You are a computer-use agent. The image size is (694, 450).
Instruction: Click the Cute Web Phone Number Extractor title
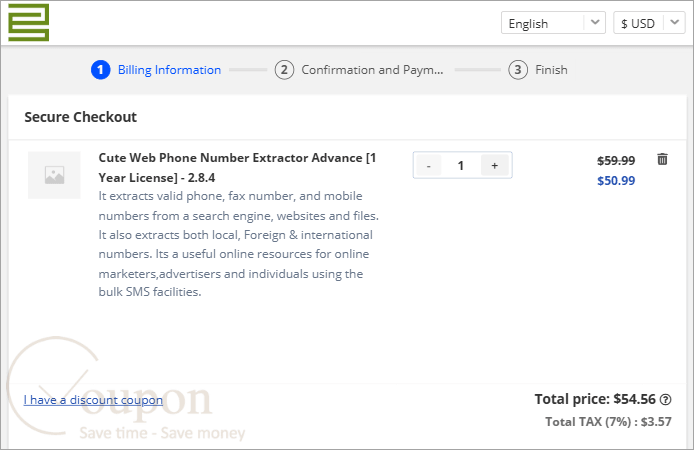[237, 168]
